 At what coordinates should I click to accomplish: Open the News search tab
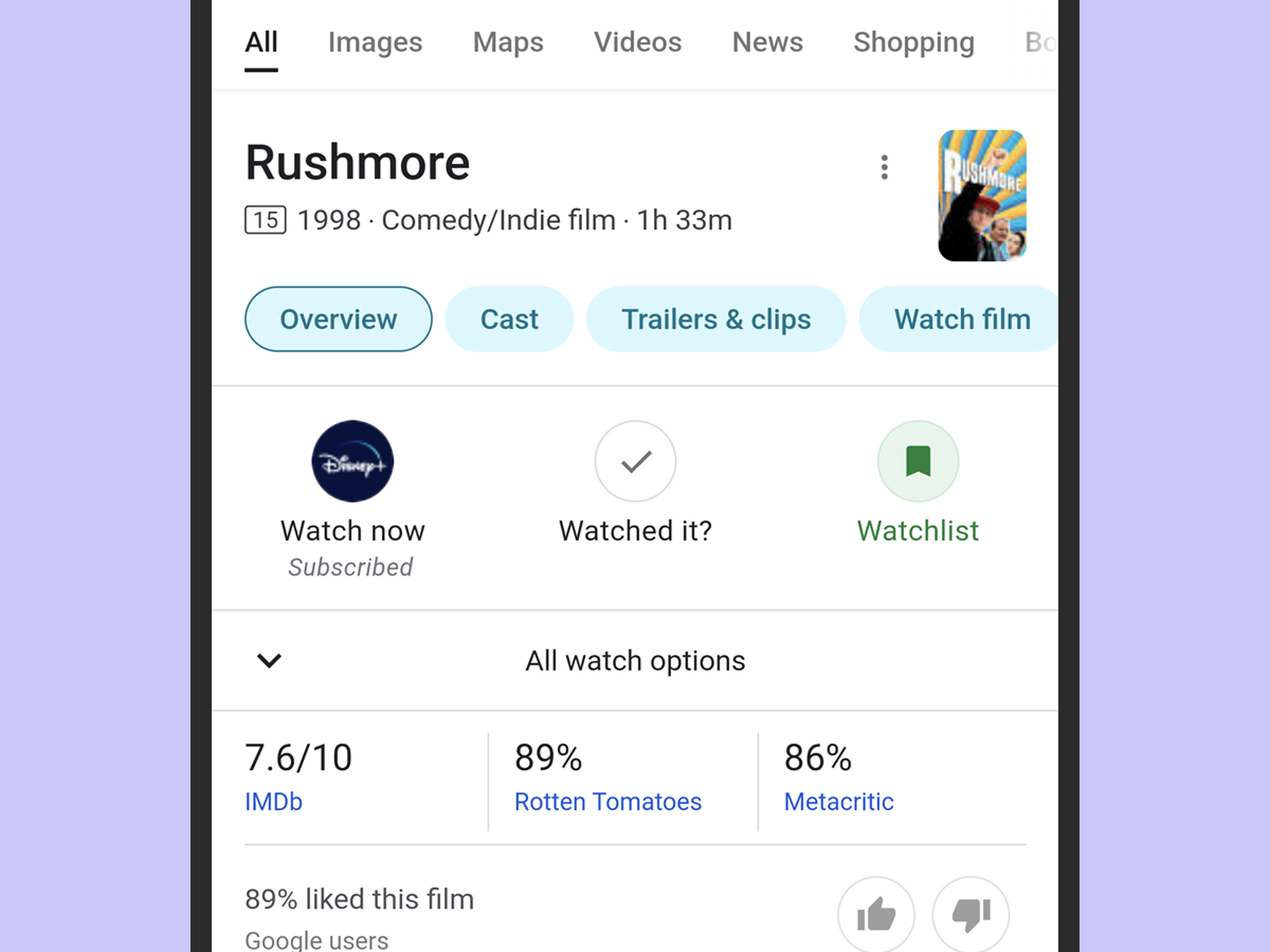(x=767, y=43)
